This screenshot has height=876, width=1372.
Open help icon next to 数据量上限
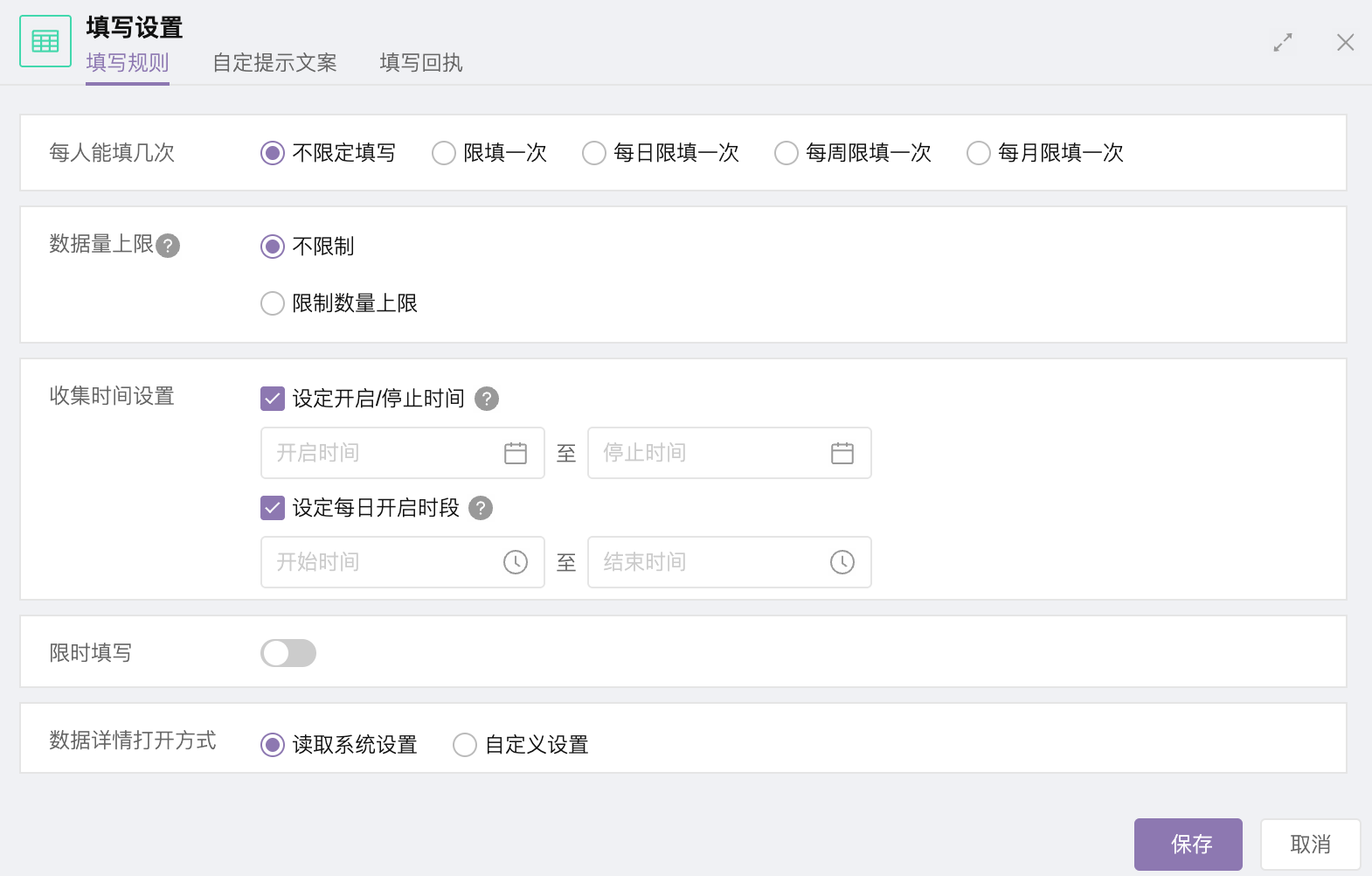pyautogui.click(x=168, y=246)
